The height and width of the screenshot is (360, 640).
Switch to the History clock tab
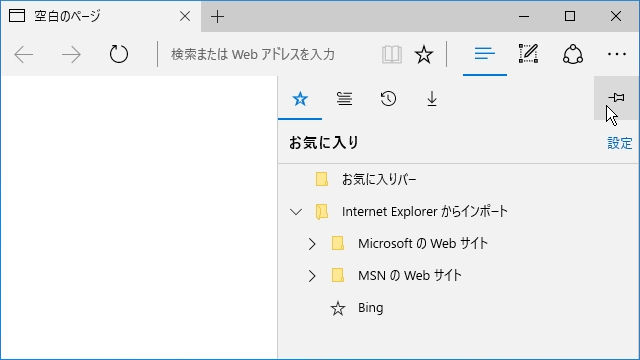click(x=388, y=99)
